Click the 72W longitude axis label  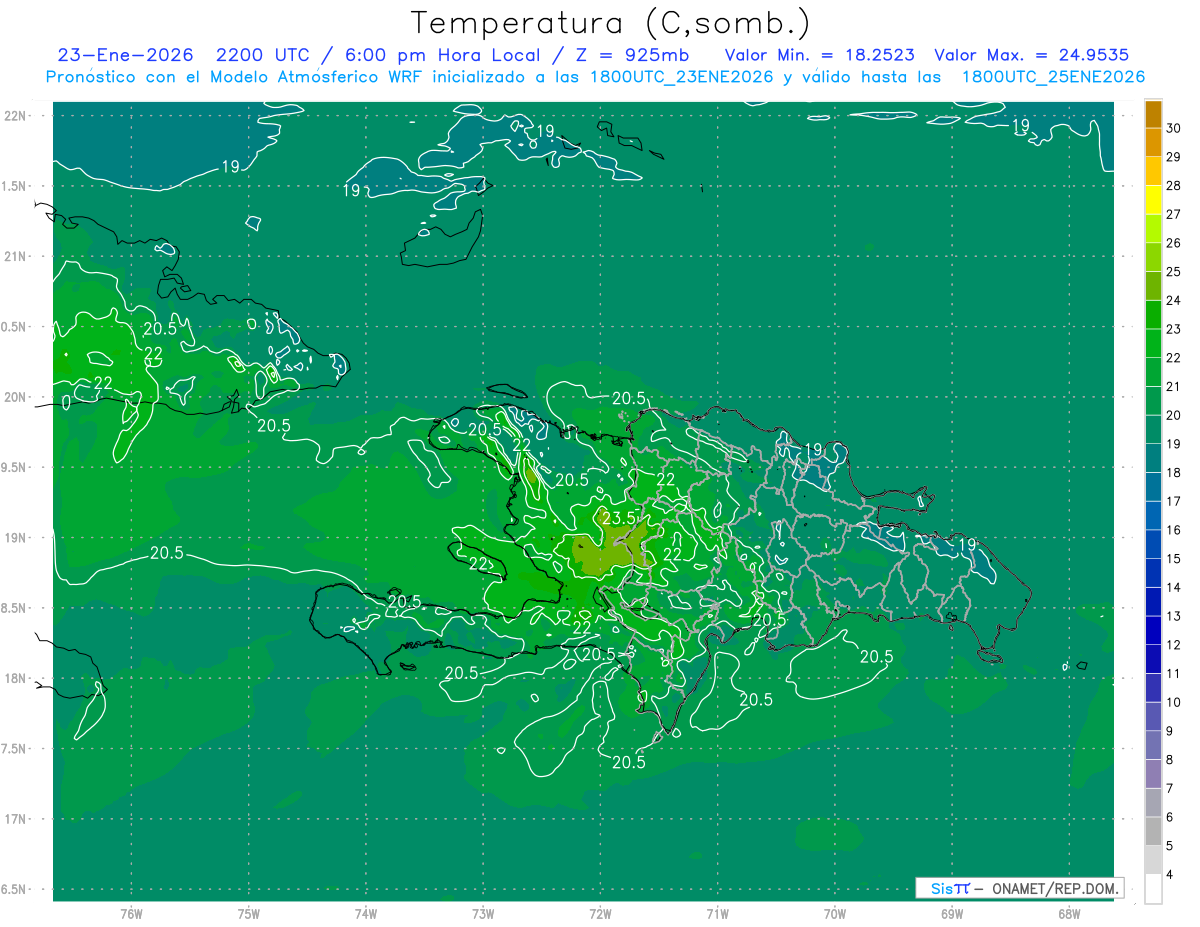pos(600,913)
